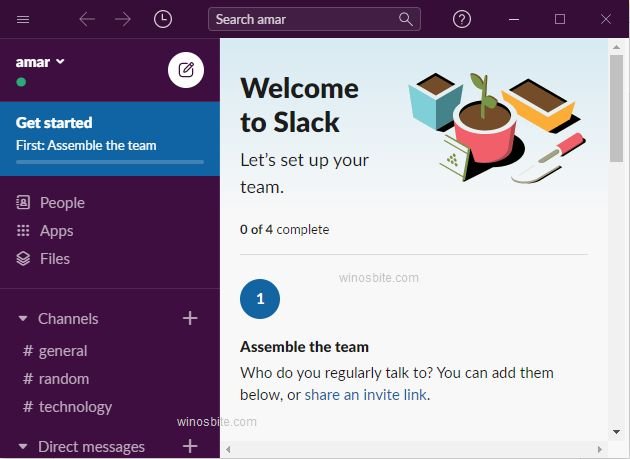Screen dimensions: 630x459
Task: Click the vertical scrollbar thumb
Action: (616, 110)
